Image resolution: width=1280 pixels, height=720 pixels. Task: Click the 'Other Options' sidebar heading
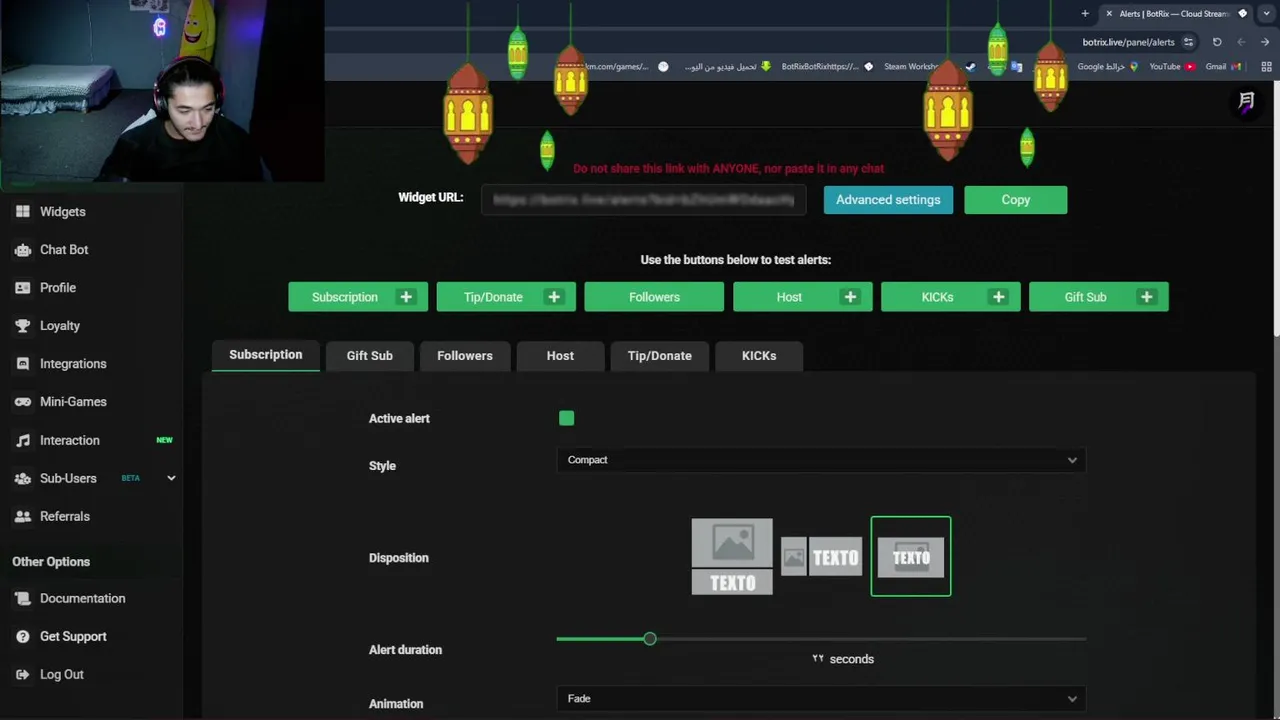coord(51,562)
